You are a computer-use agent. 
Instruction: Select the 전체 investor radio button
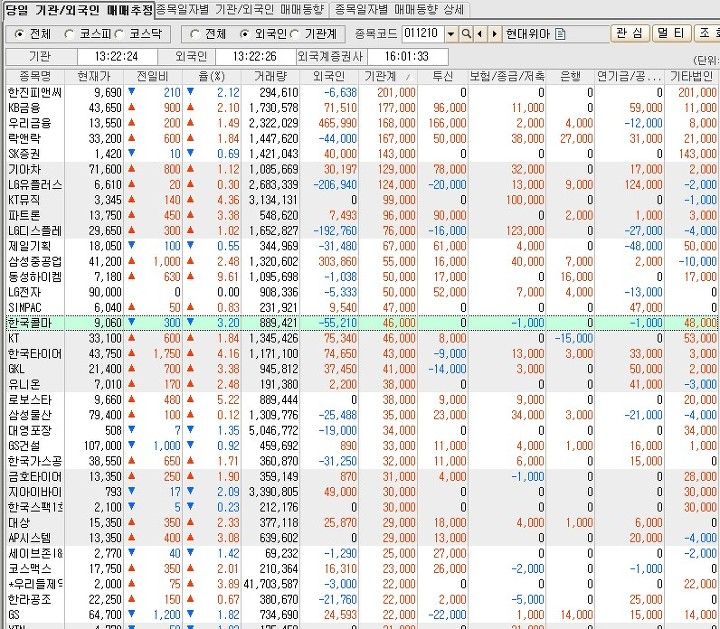(195, 34)
